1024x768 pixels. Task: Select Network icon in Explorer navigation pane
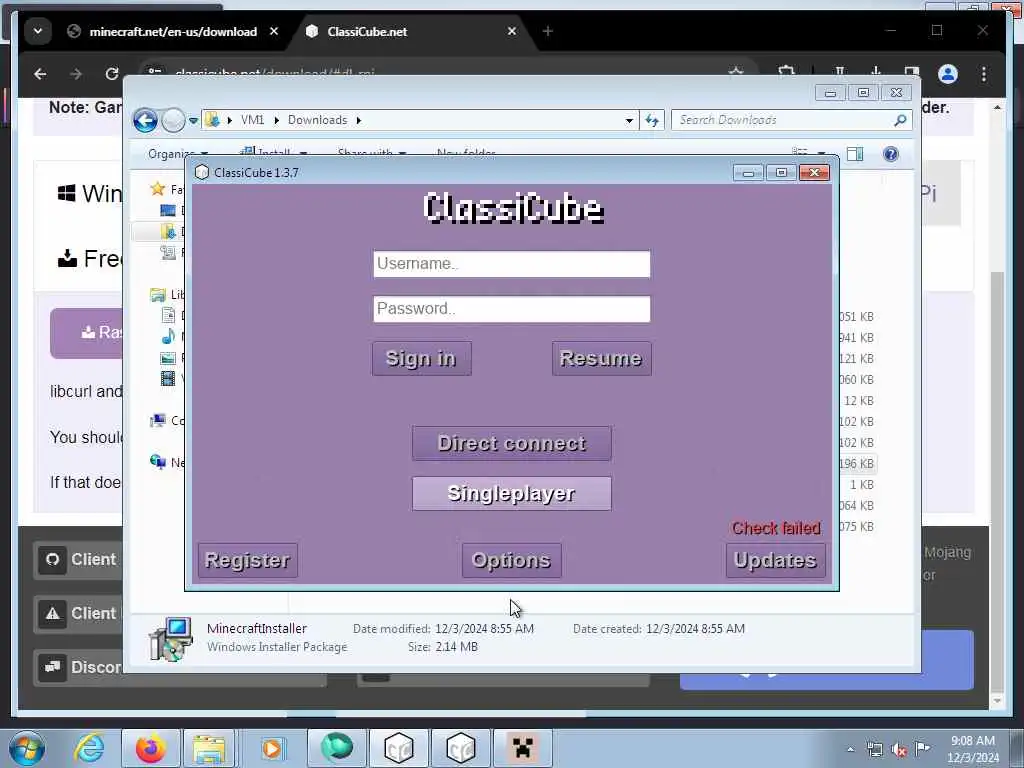point(158,462)
